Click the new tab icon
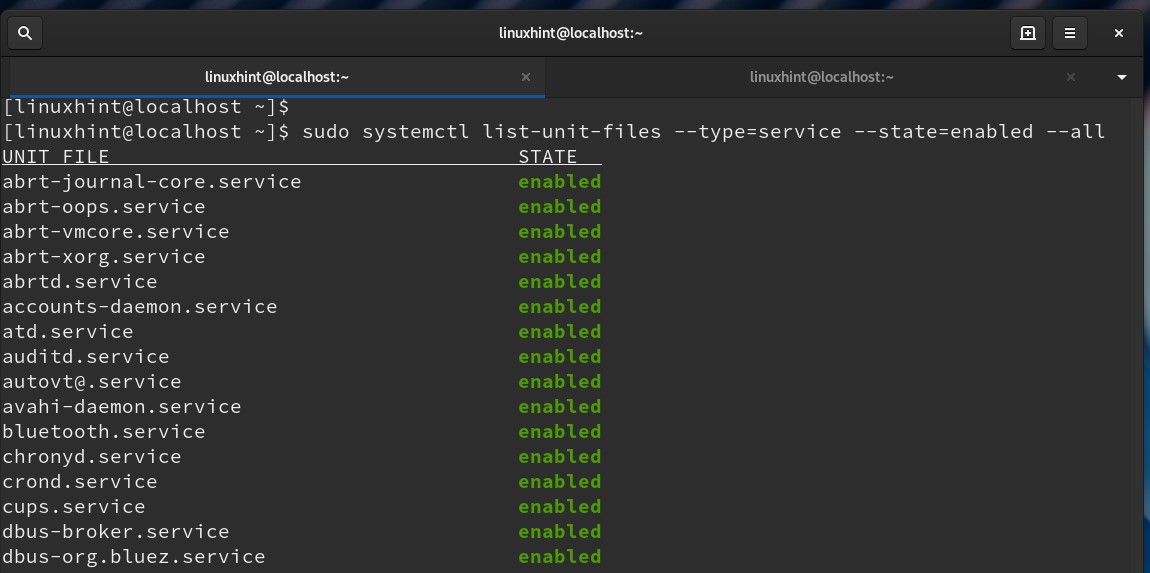The width and height of the screenshot is (1150, 573). [1027, 33]
